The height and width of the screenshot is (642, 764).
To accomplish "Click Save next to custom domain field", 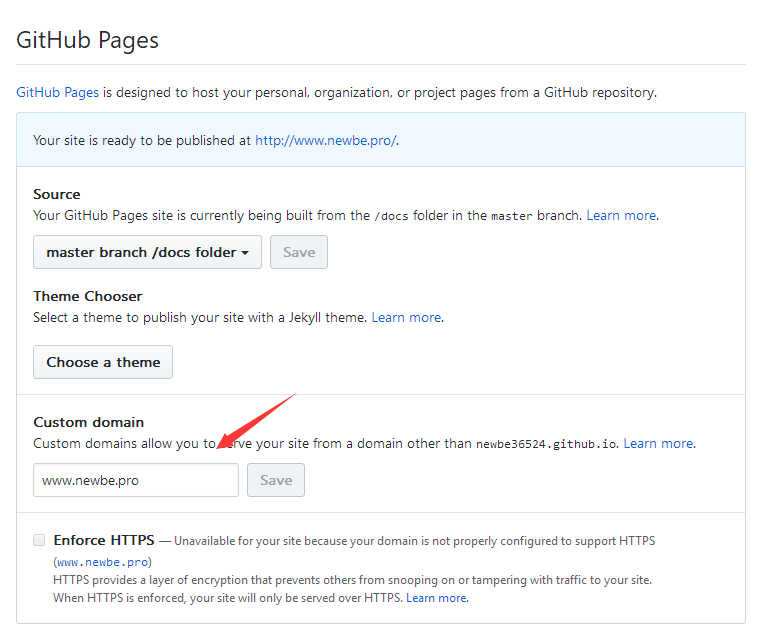I will pos(276,480).
